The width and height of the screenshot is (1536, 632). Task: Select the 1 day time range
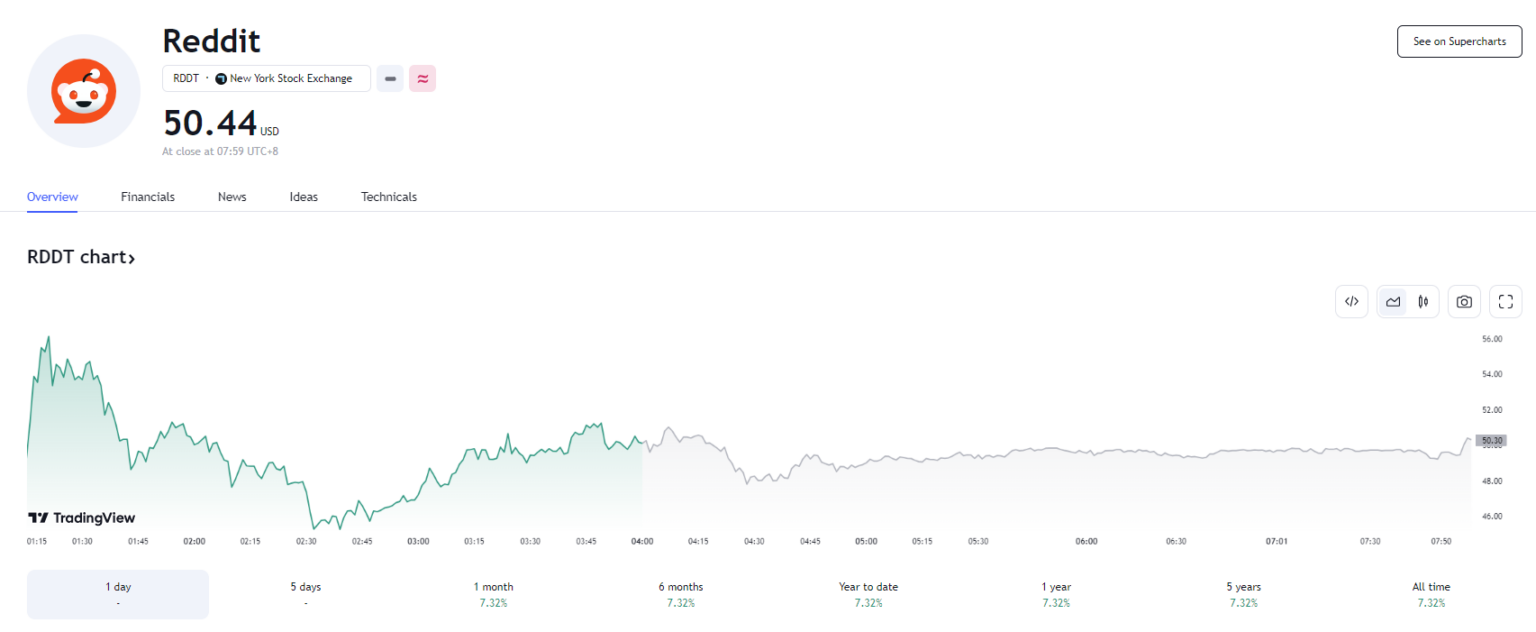pos(118,594)
